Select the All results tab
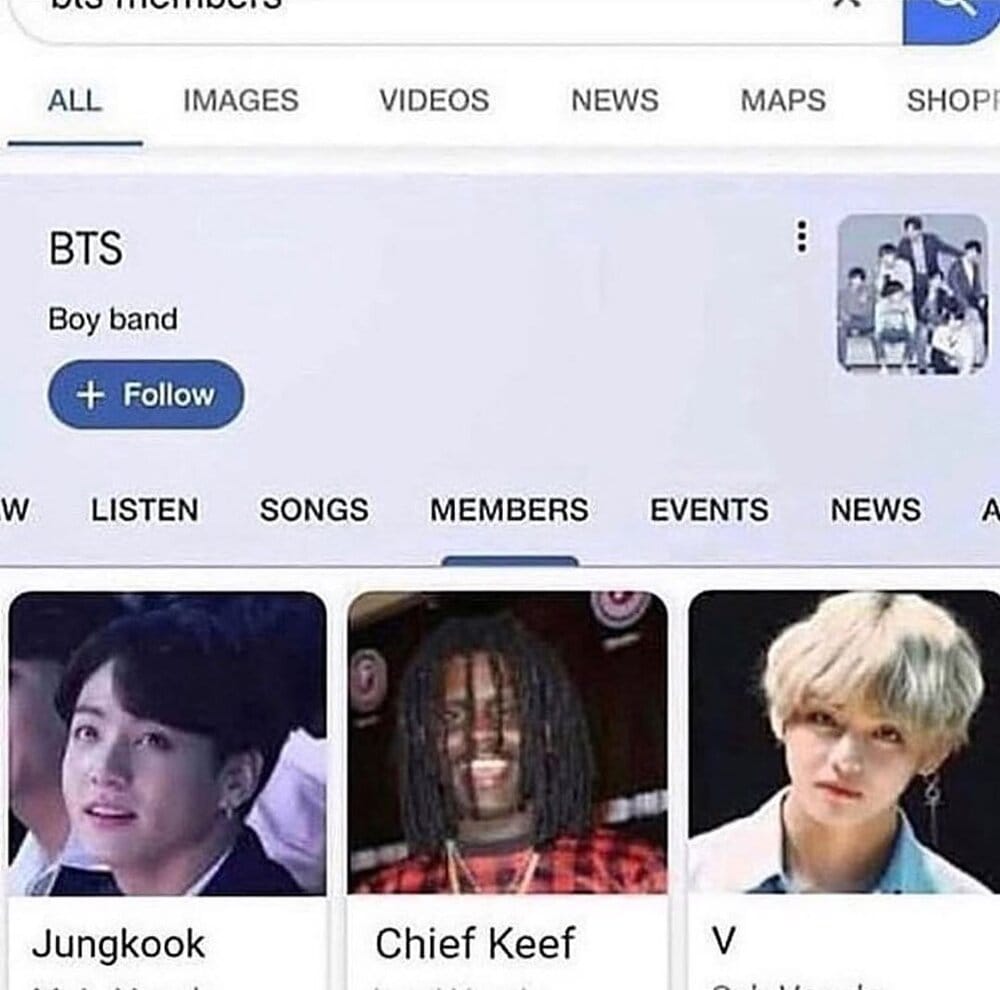The width and height of the screenshot is (1000, 990). (x=75, y=101)
